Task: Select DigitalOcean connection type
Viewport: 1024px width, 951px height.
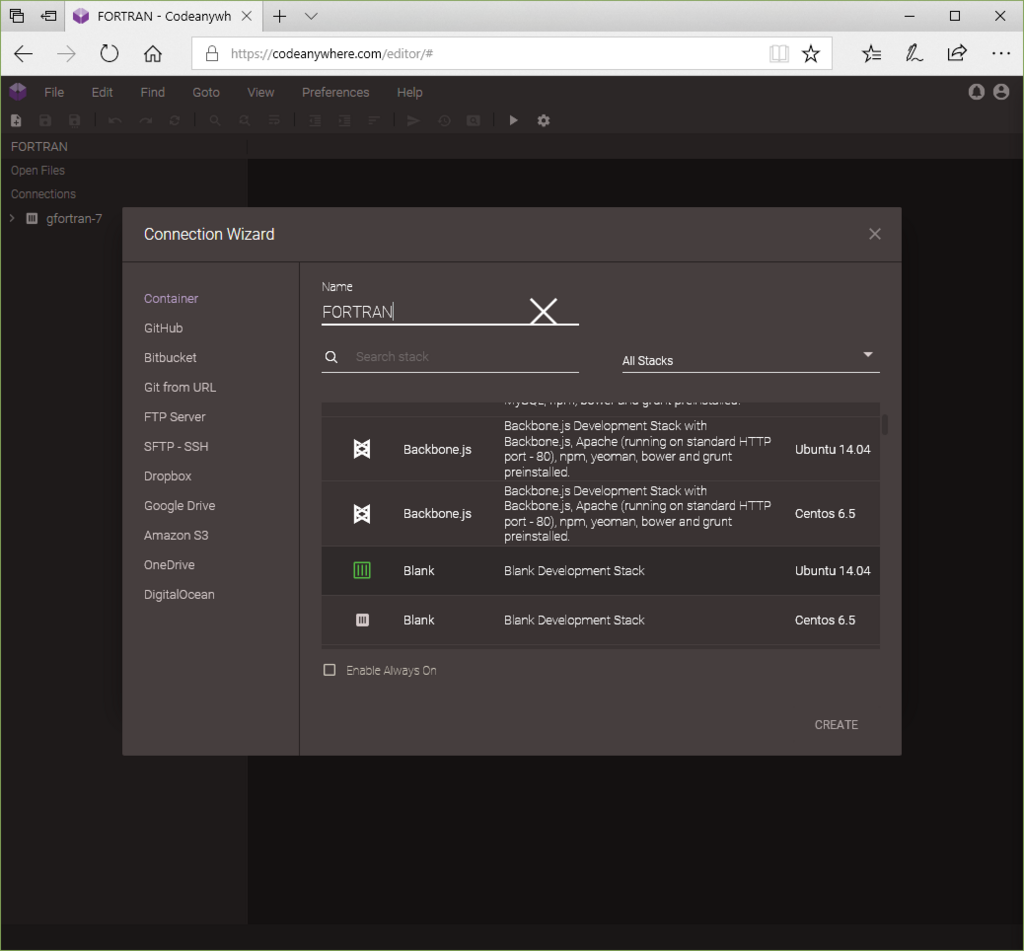Action: 179,594
